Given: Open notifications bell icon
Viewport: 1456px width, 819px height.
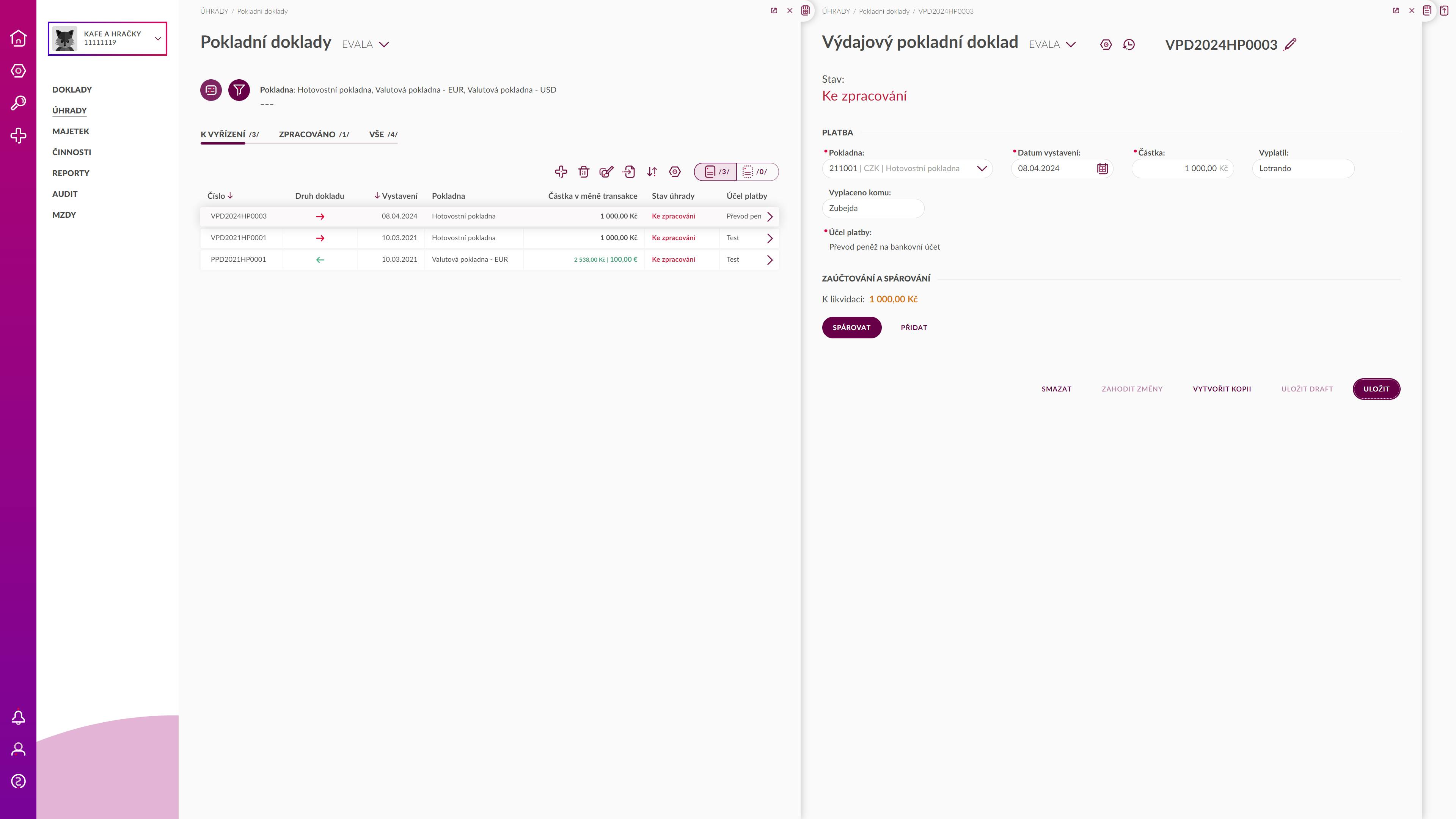Looking at the screenshot, I should click(18, 717).
